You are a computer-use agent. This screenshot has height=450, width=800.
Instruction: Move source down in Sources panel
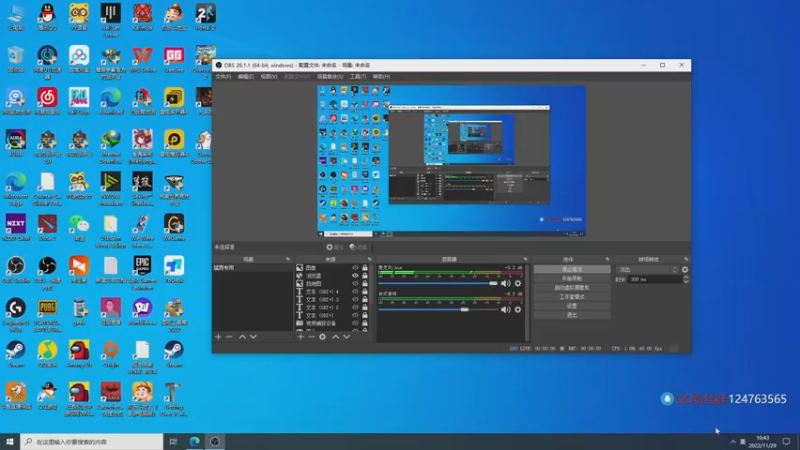(346, 337)
